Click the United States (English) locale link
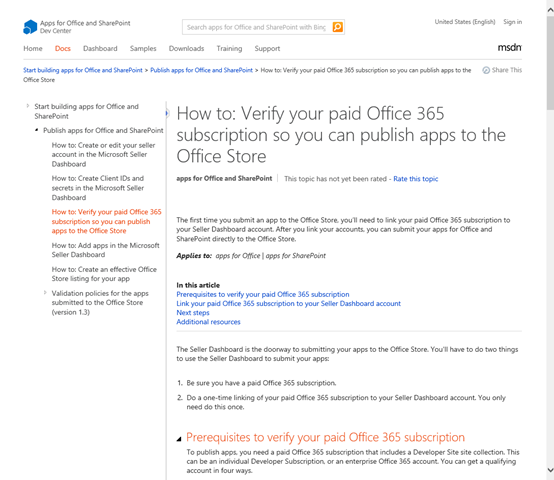This screenshot has height=480, width=554. pyautogui.click(x=465, y=22)
